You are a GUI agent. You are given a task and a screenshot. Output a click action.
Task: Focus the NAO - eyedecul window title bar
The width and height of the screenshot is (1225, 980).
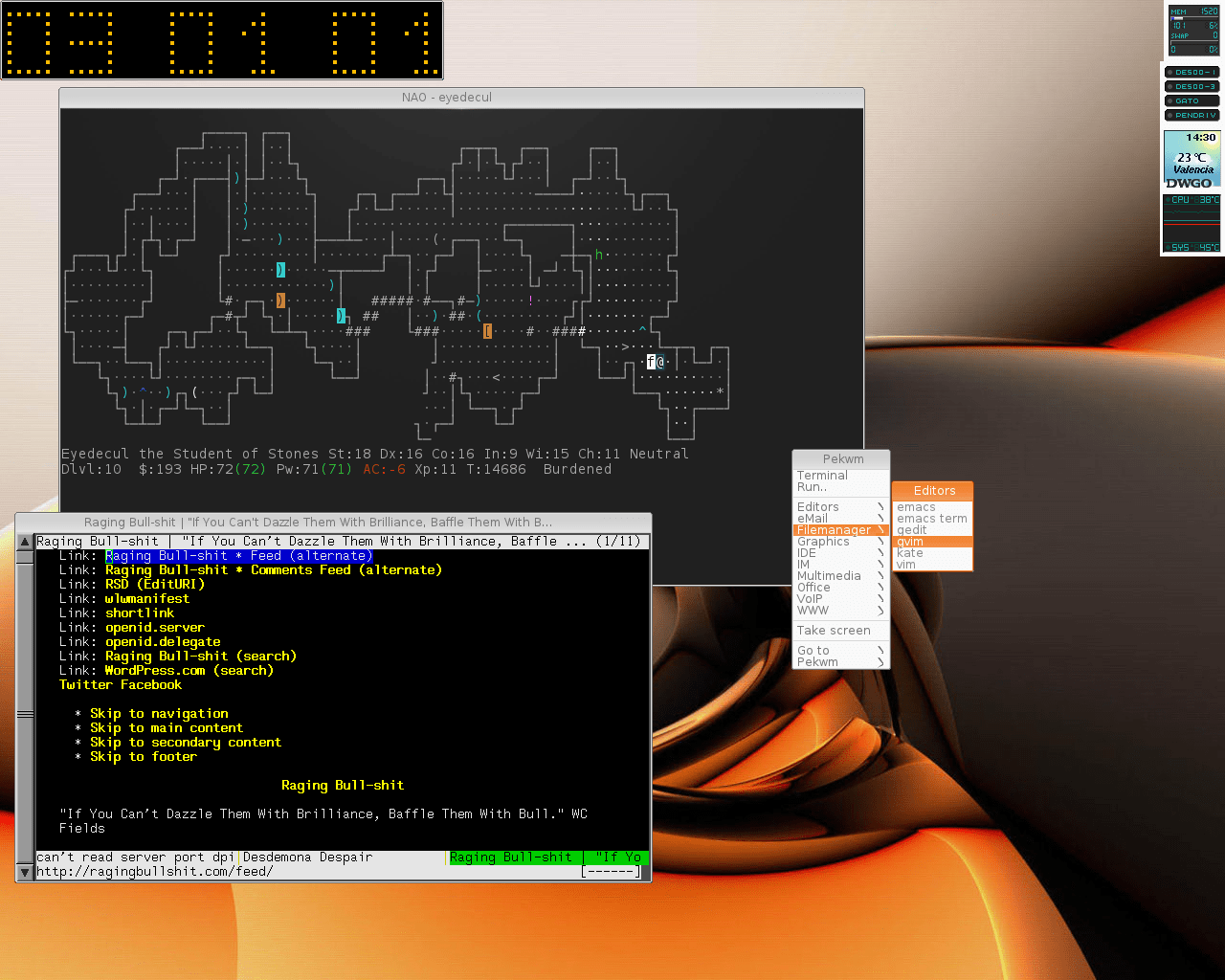coord(461,98)
